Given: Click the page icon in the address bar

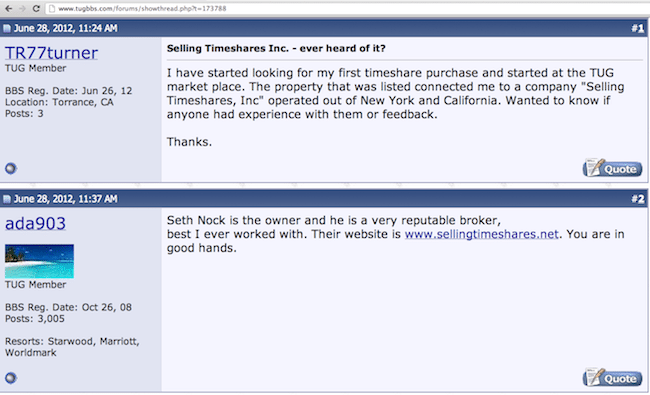Looking at the screenshot, I should [x=52, y=8].
